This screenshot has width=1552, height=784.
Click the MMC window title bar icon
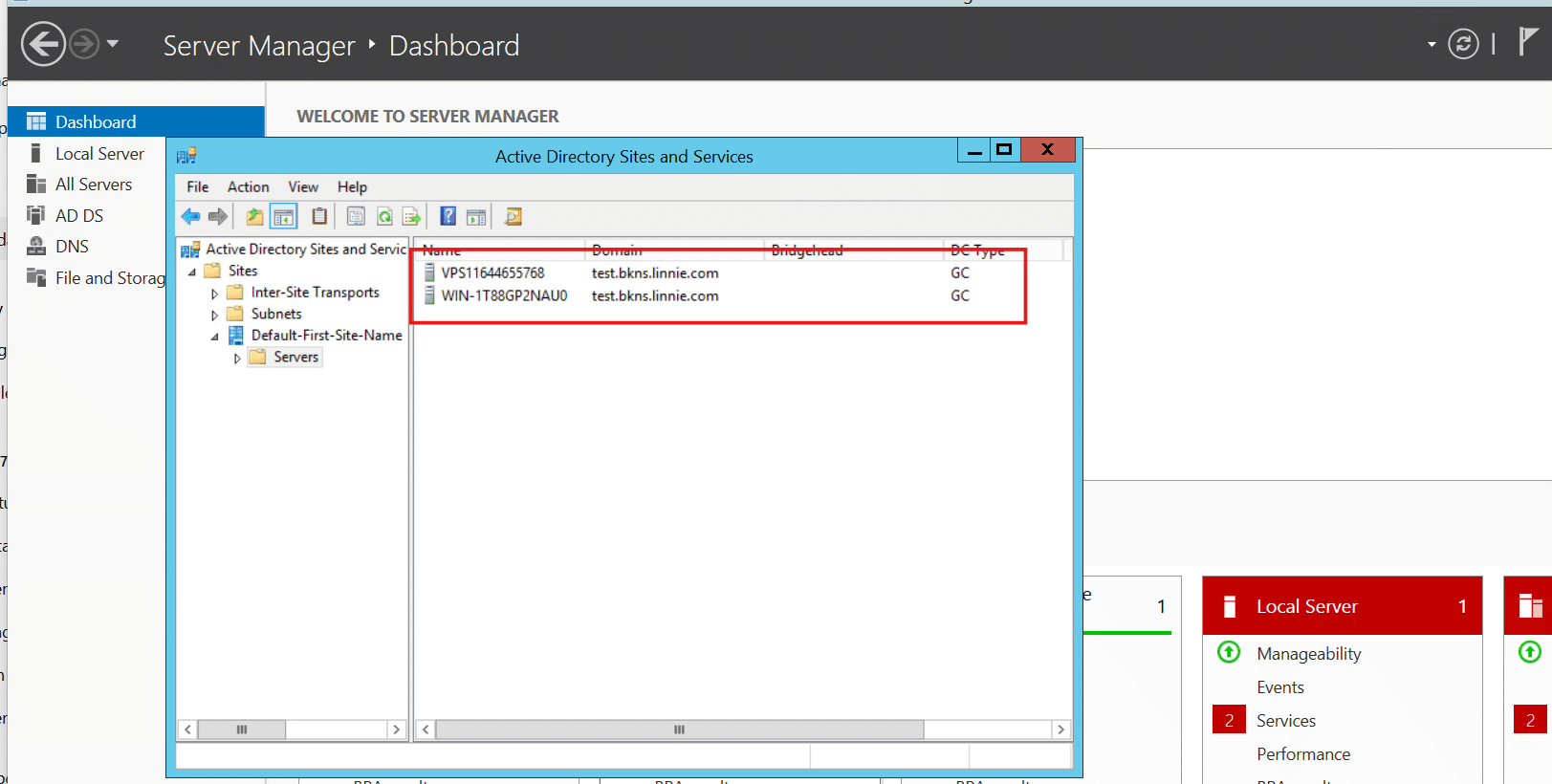point(186,156)
